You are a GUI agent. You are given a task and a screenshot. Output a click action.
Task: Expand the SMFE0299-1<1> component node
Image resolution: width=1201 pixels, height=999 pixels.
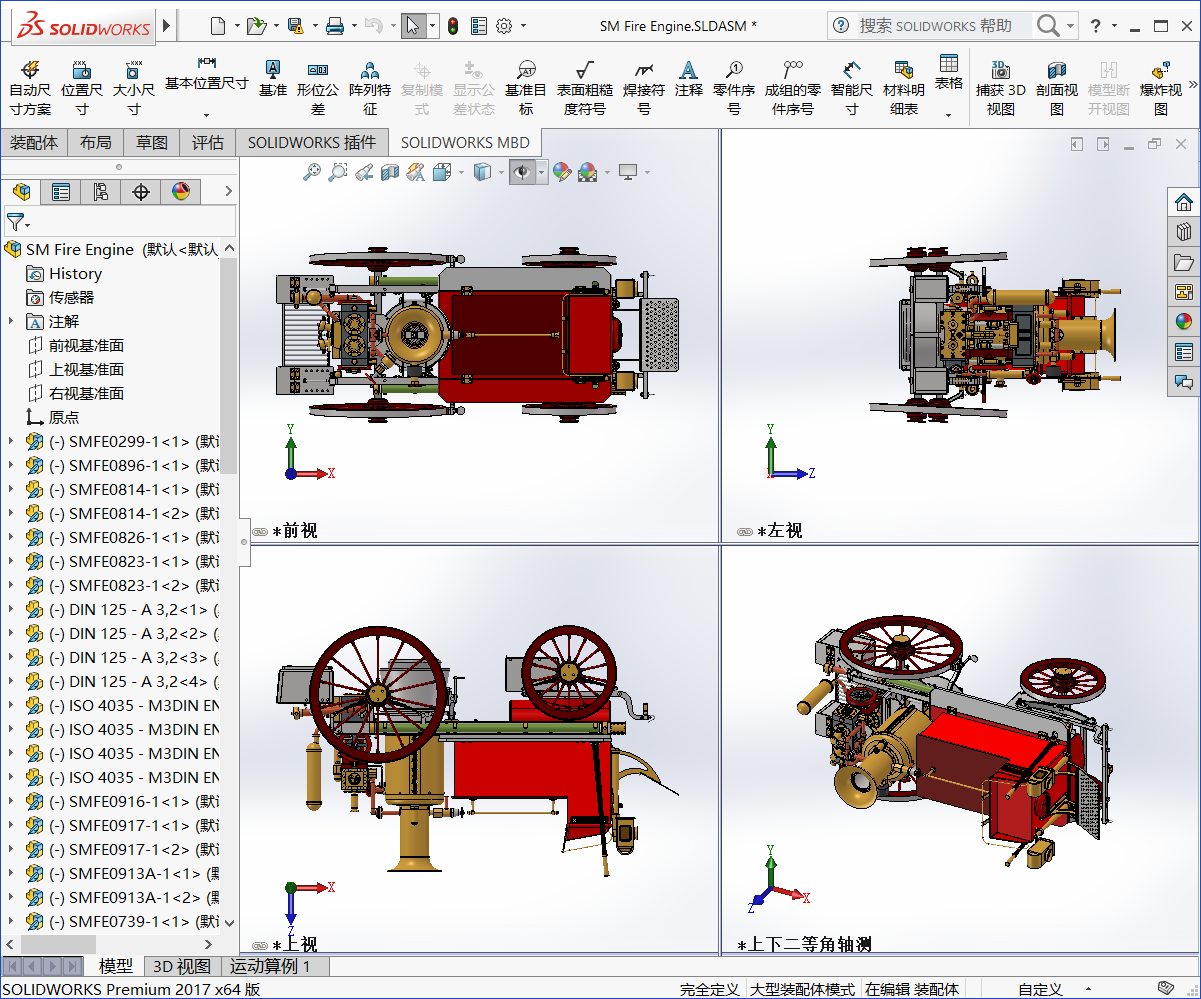pos(11,441)
